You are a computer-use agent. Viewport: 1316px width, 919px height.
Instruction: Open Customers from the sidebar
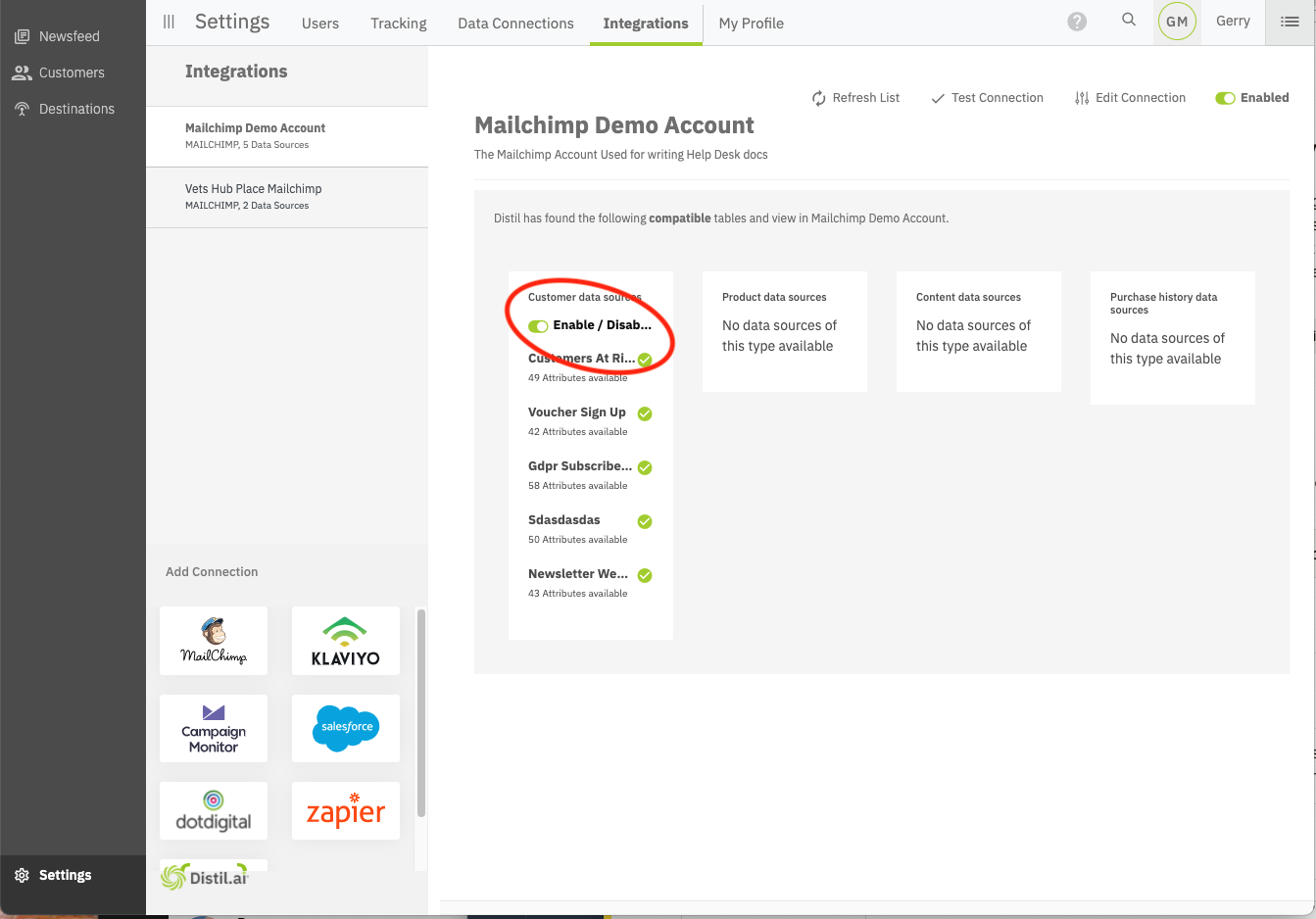click(72, 73)
